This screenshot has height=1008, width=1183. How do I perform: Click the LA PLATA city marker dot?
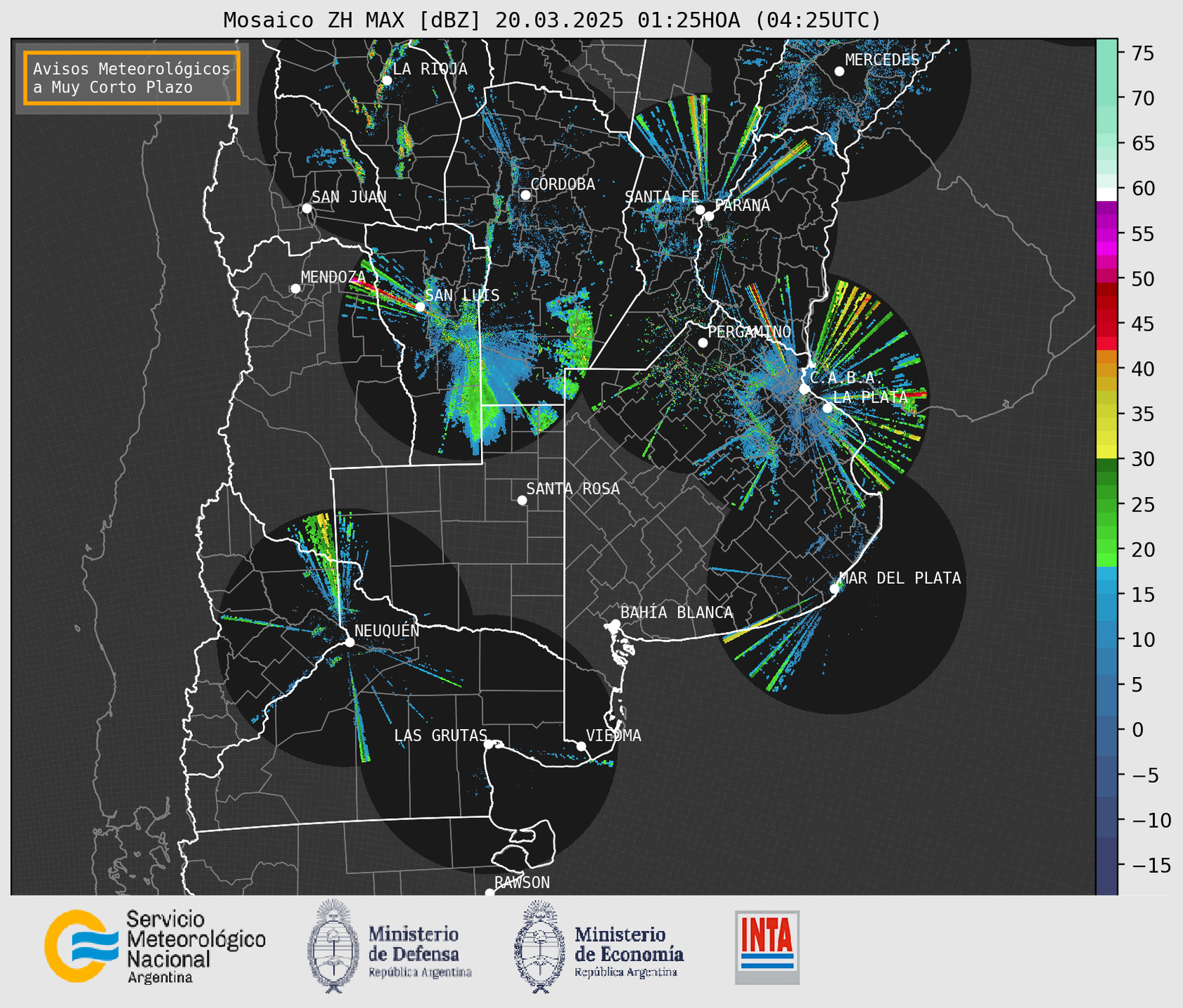(827, 408)
